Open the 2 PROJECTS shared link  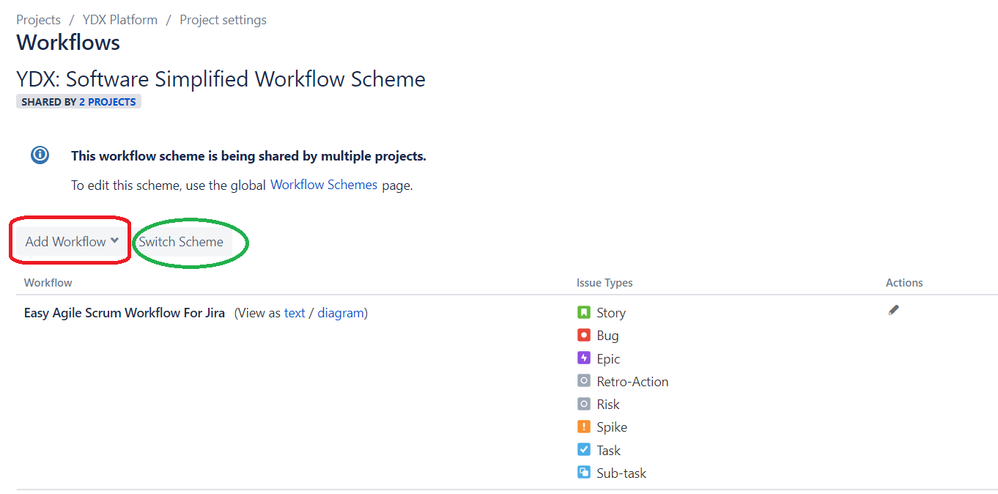[x=107, y=101]
